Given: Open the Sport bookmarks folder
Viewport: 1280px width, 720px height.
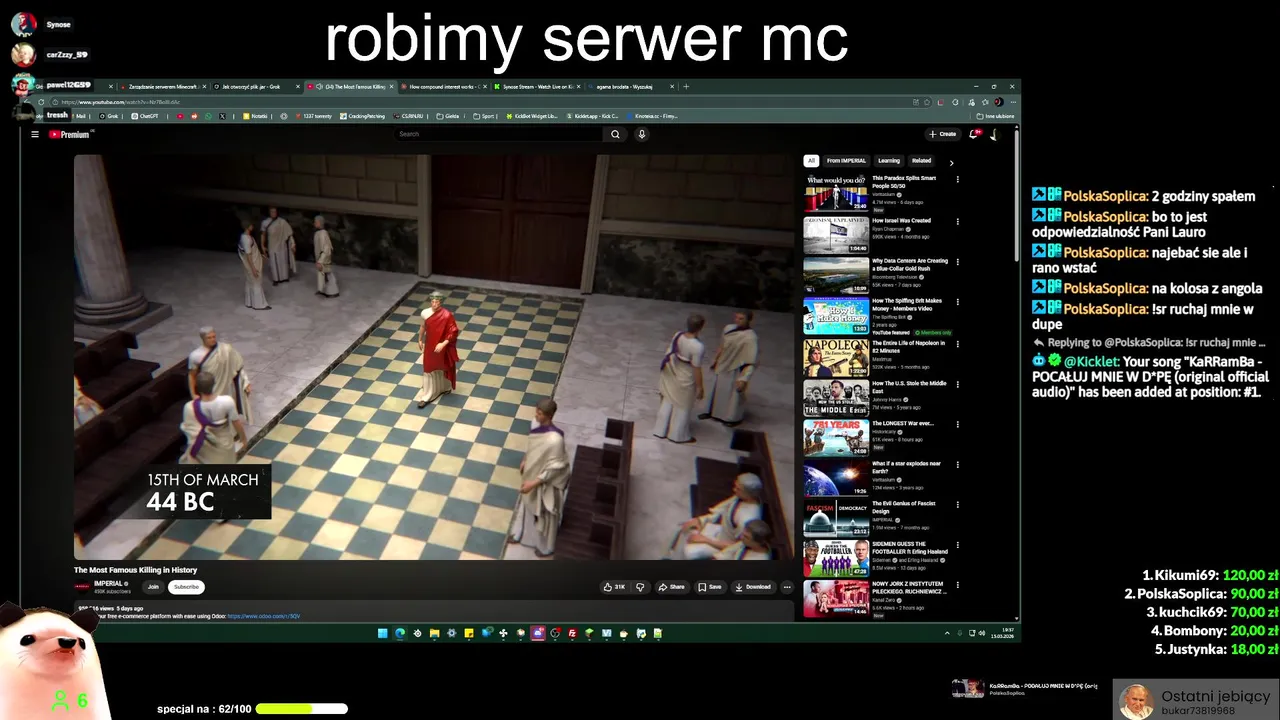Looking at the screenshot, I should tap(484, 116).
